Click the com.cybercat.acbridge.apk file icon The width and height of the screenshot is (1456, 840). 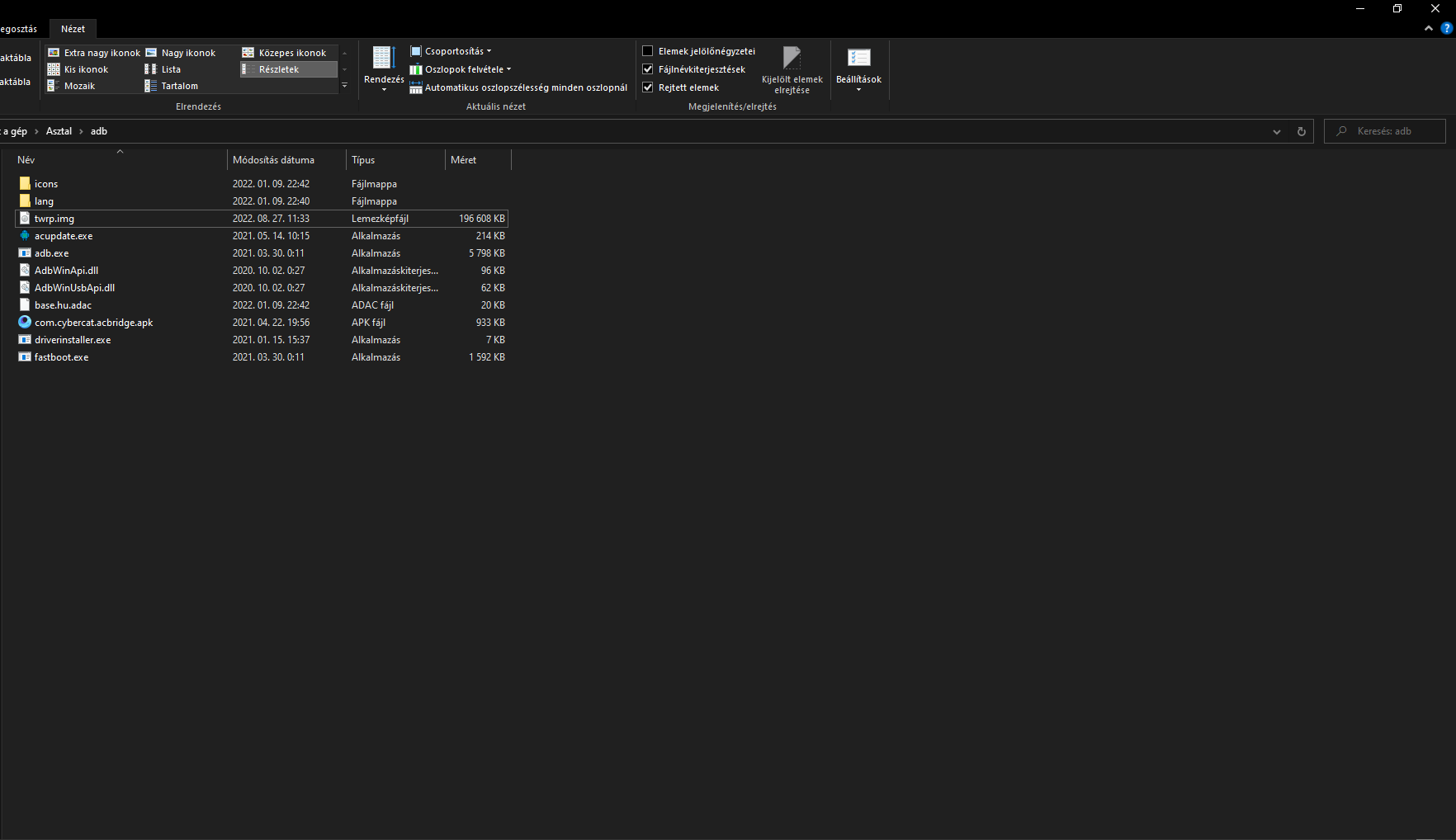25,323
